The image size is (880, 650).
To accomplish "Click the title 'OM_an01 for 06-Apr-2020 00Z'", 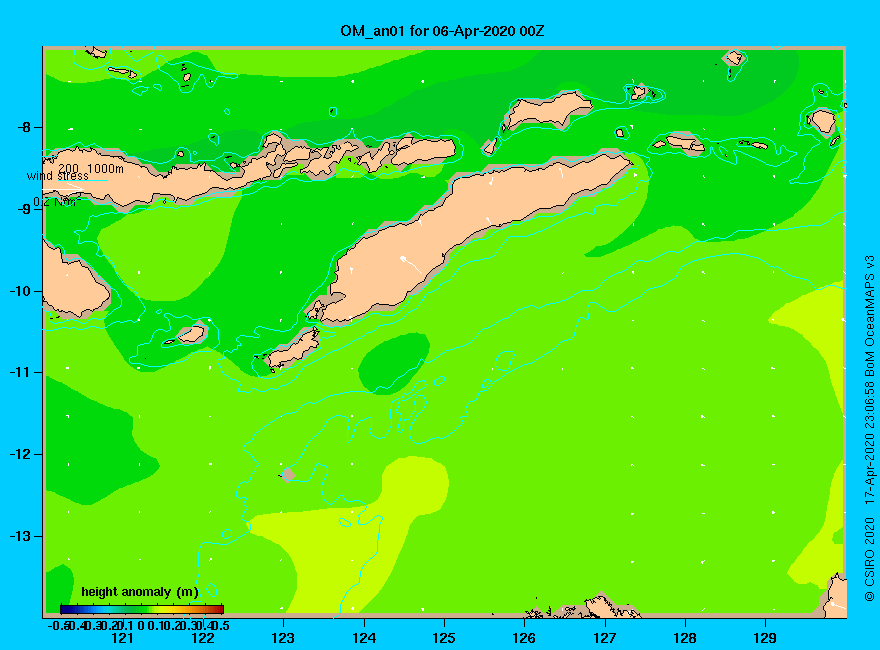I will point(442,31).
